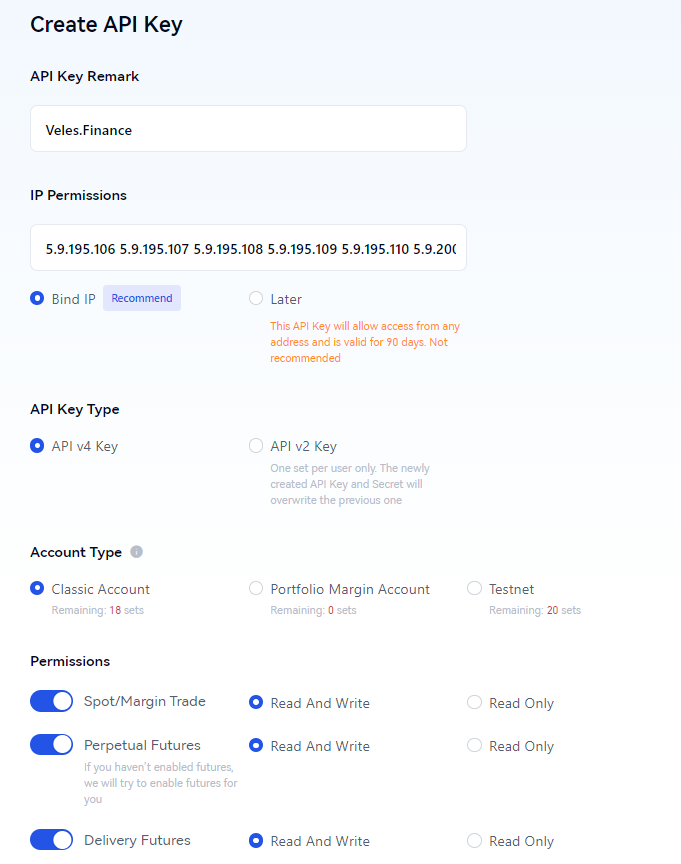
Task: Turn off the Delivery Futures toggle
Action: 51,840
